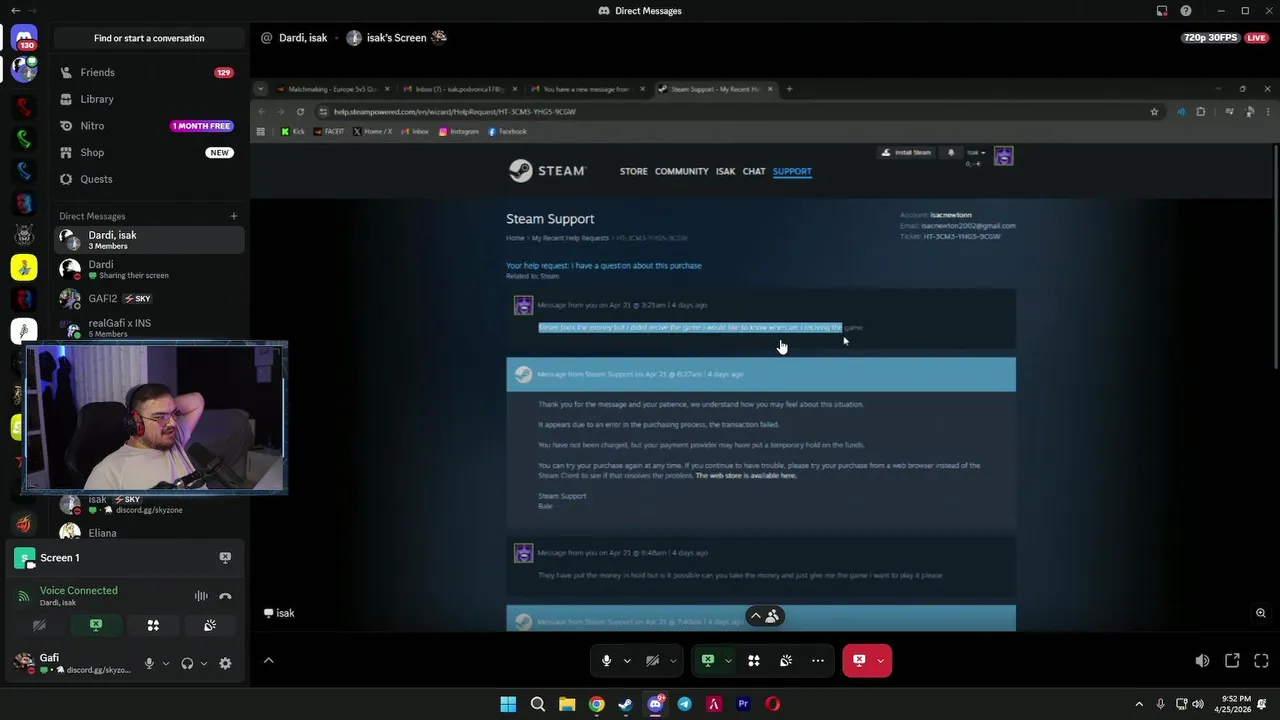Viewport: 1280px width, 720px height.
Task: Open more options ellipsis in call bar
Action: point(818,661)
